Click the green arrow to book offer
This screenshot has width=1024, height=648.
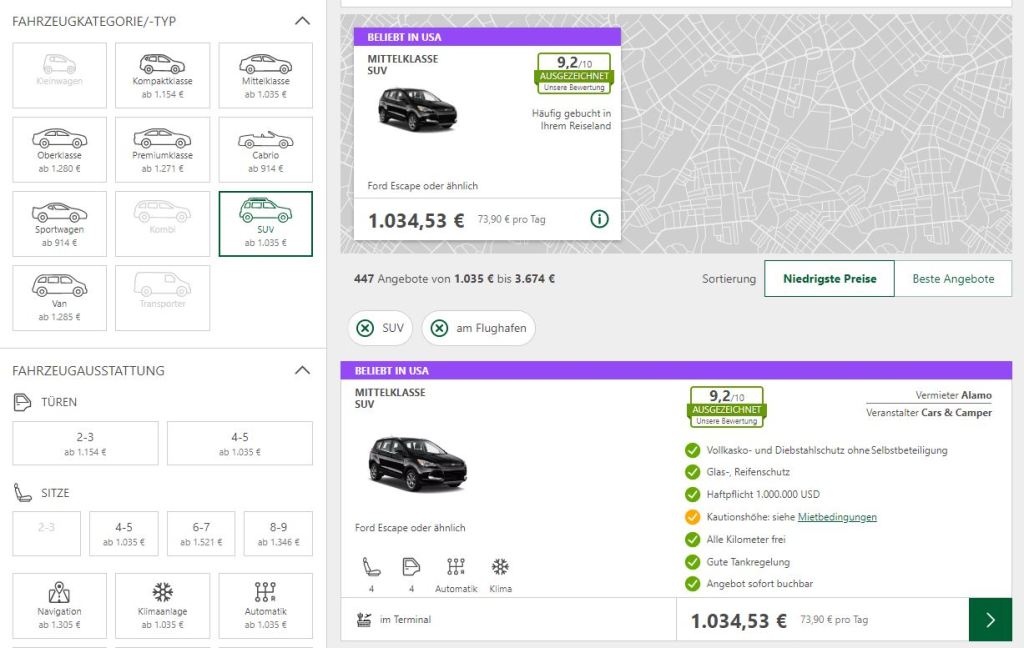coord(990,620)
